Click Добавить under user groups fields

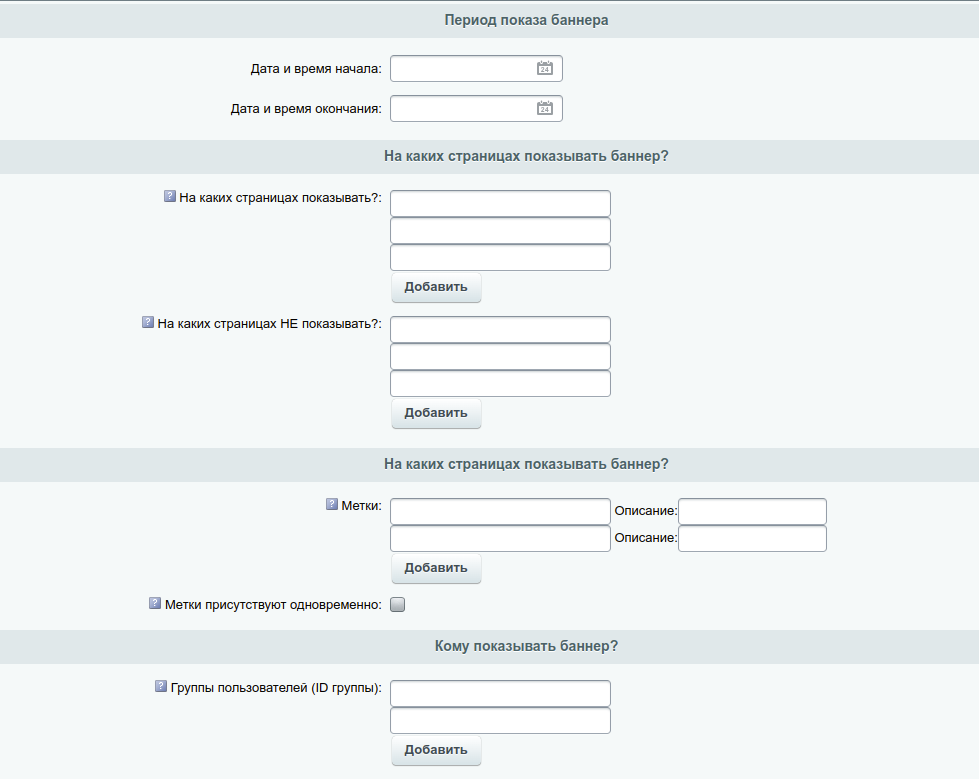pyautogui.click(x=436, y=750)
